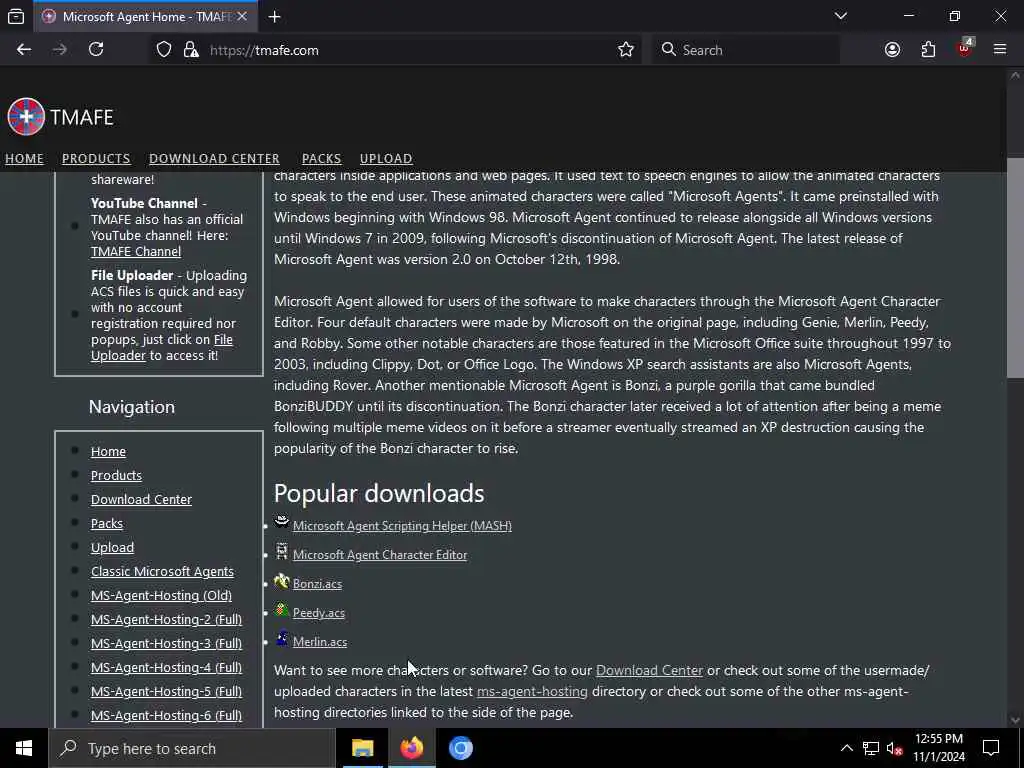
Task: Bookmark this page with the star icon
Action: pos(626,50)
